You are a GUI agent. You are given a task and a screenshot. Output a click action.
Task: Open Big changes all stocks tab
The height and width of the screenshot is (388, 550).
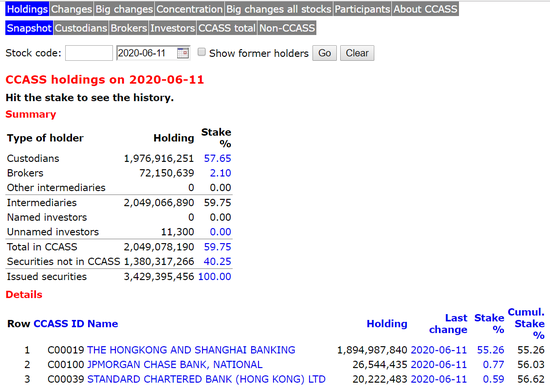[x=279, y=9]
